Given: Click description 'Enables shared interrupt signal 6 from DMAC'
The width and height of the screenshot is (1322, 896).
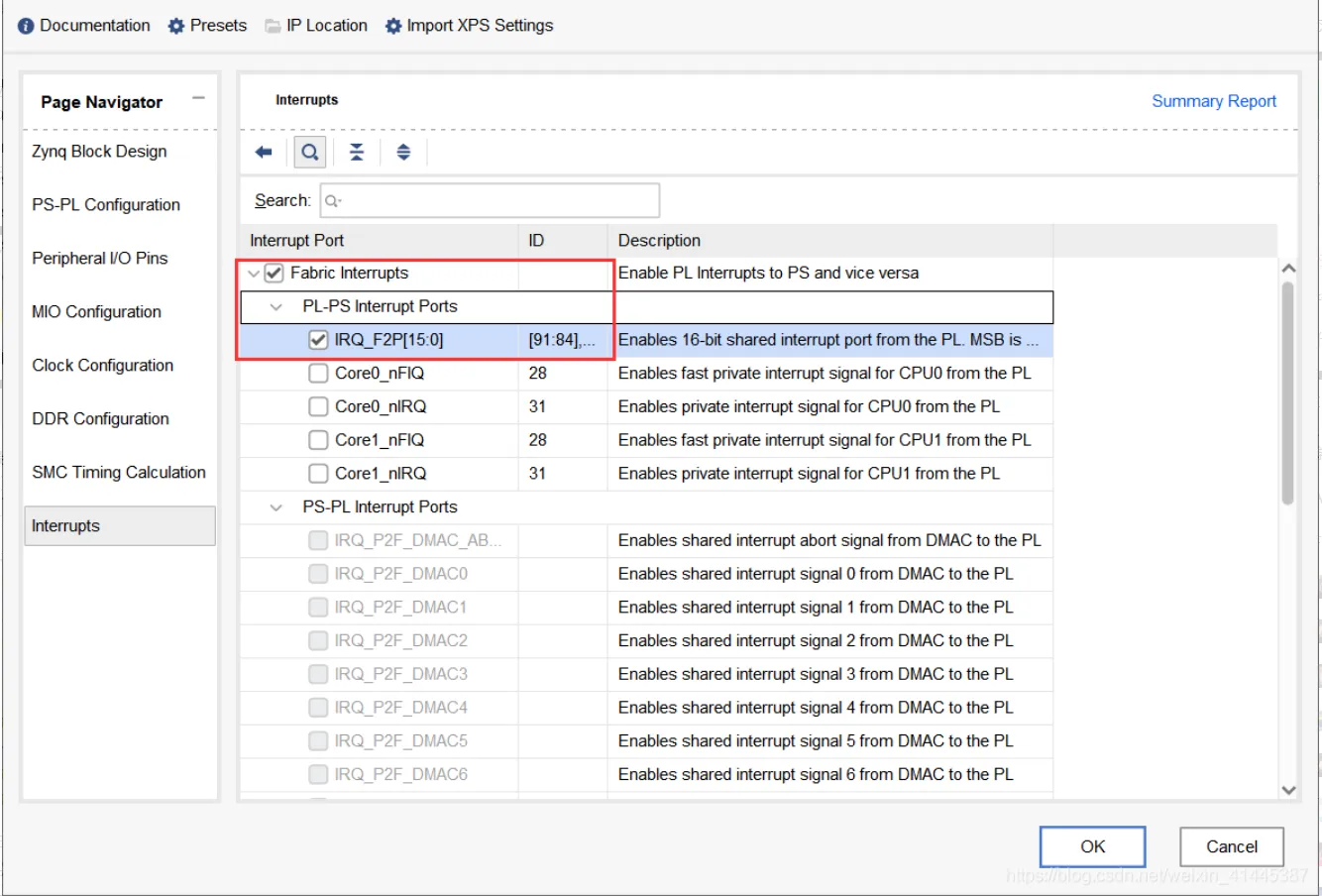Looking at the screenshot, I should click(816, 774).
